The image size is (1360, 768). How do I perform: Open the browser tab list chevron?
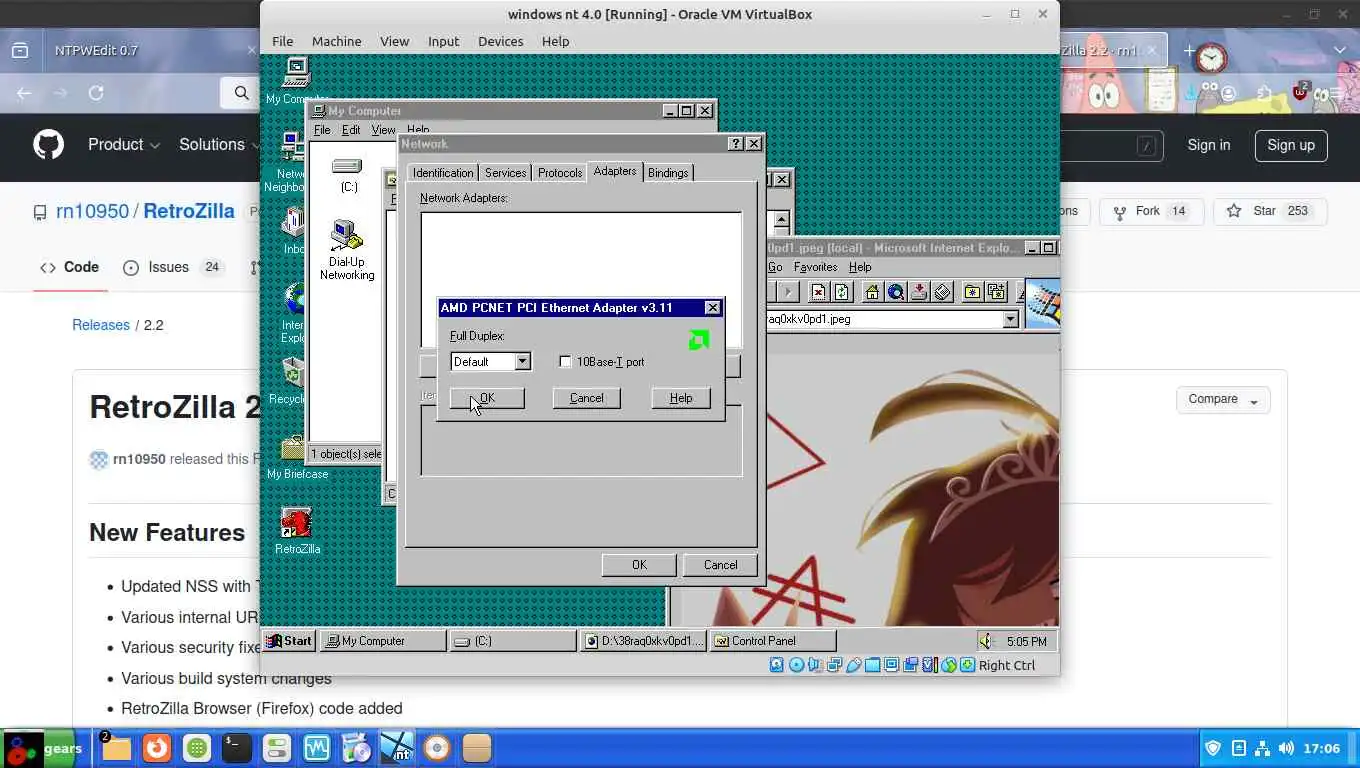(x=1340, y=50)
